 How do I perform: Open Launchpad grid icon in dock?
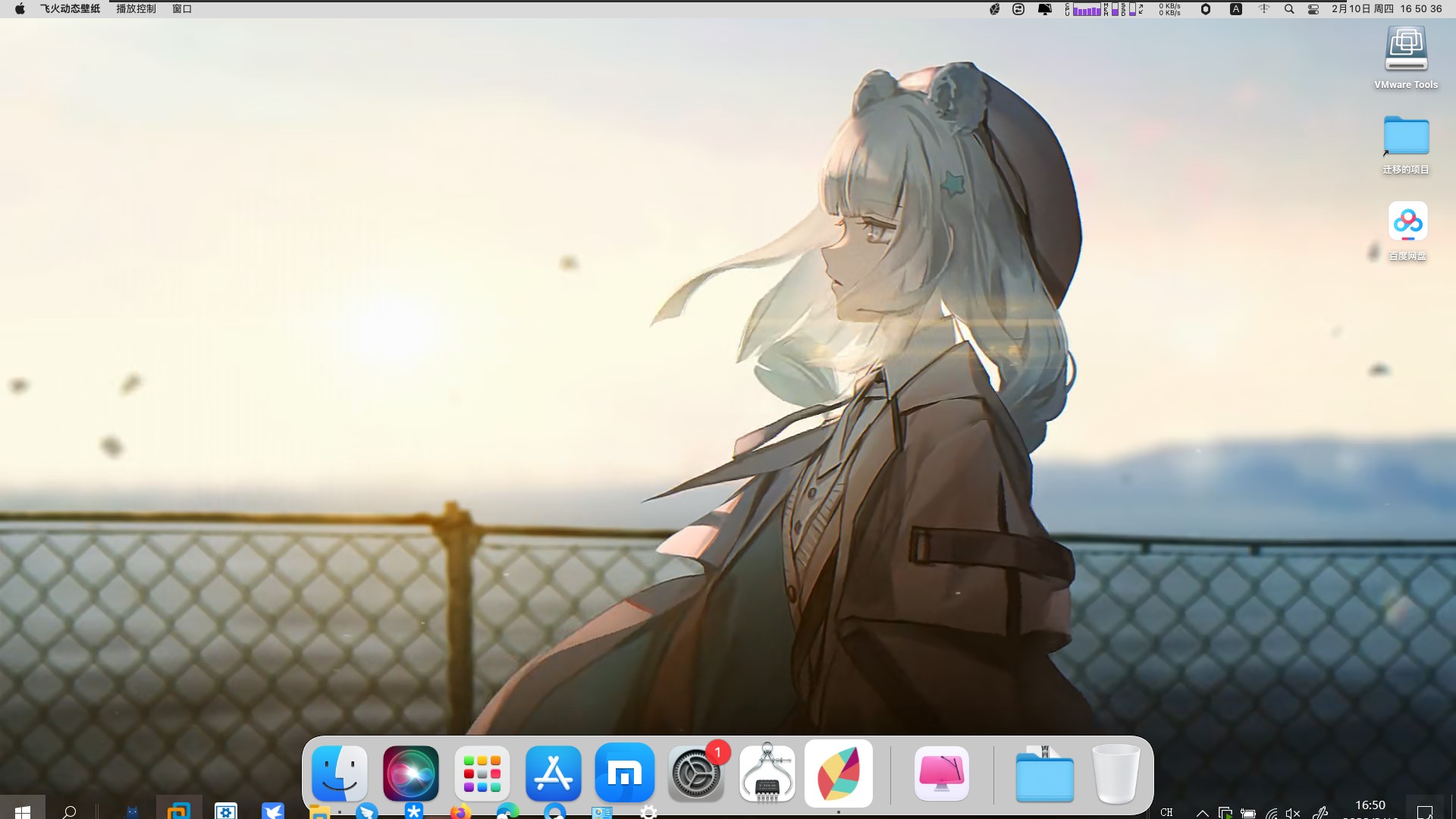click(482, 773)
